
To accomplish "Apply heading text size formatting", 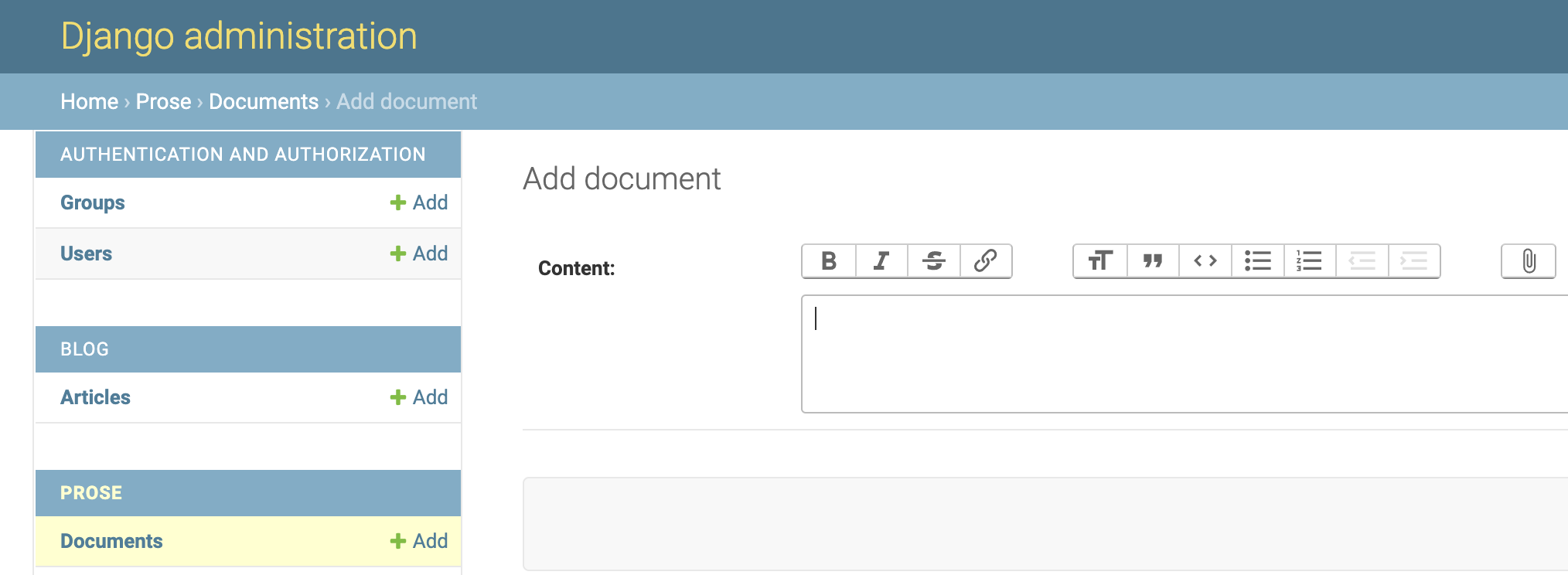I will click(x=1100, y=261).
